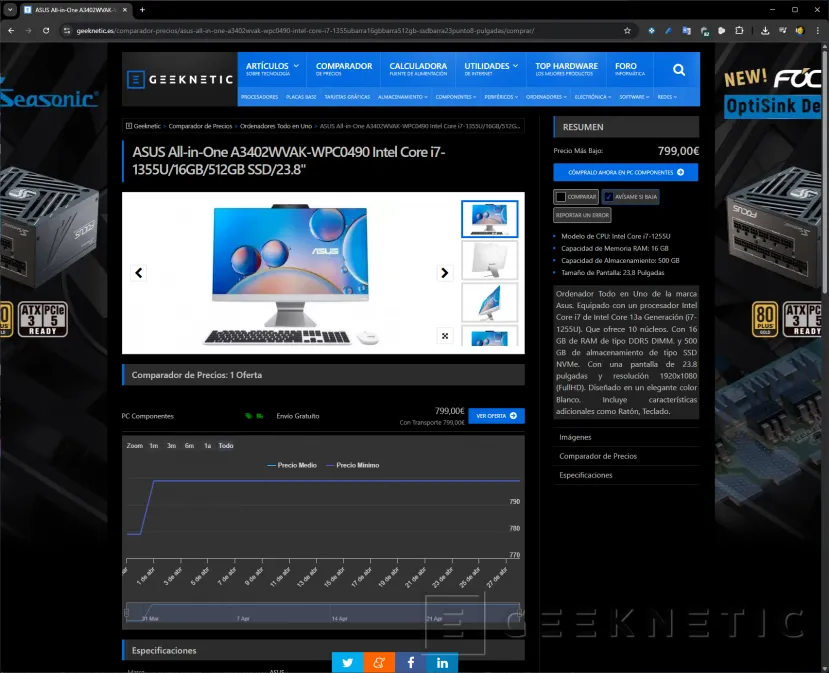Image resolution: width=829 pixels, height=673 pixels.
Task: Go to Placas Base category
Action: pos(301,97)
